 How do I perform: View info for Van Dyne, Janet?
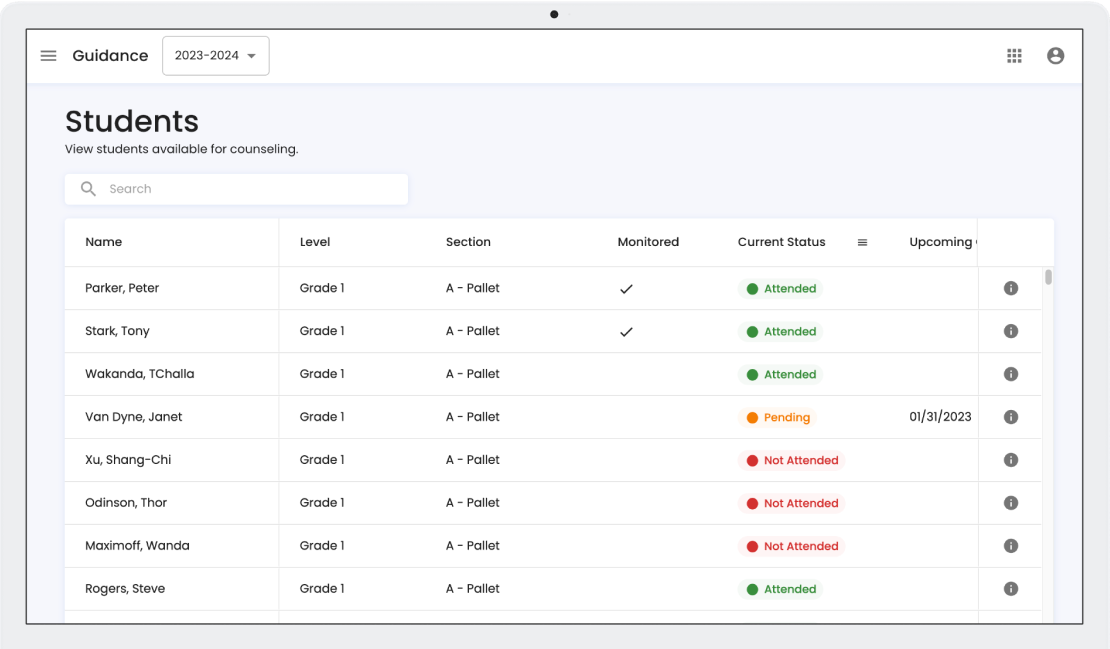1011,417
